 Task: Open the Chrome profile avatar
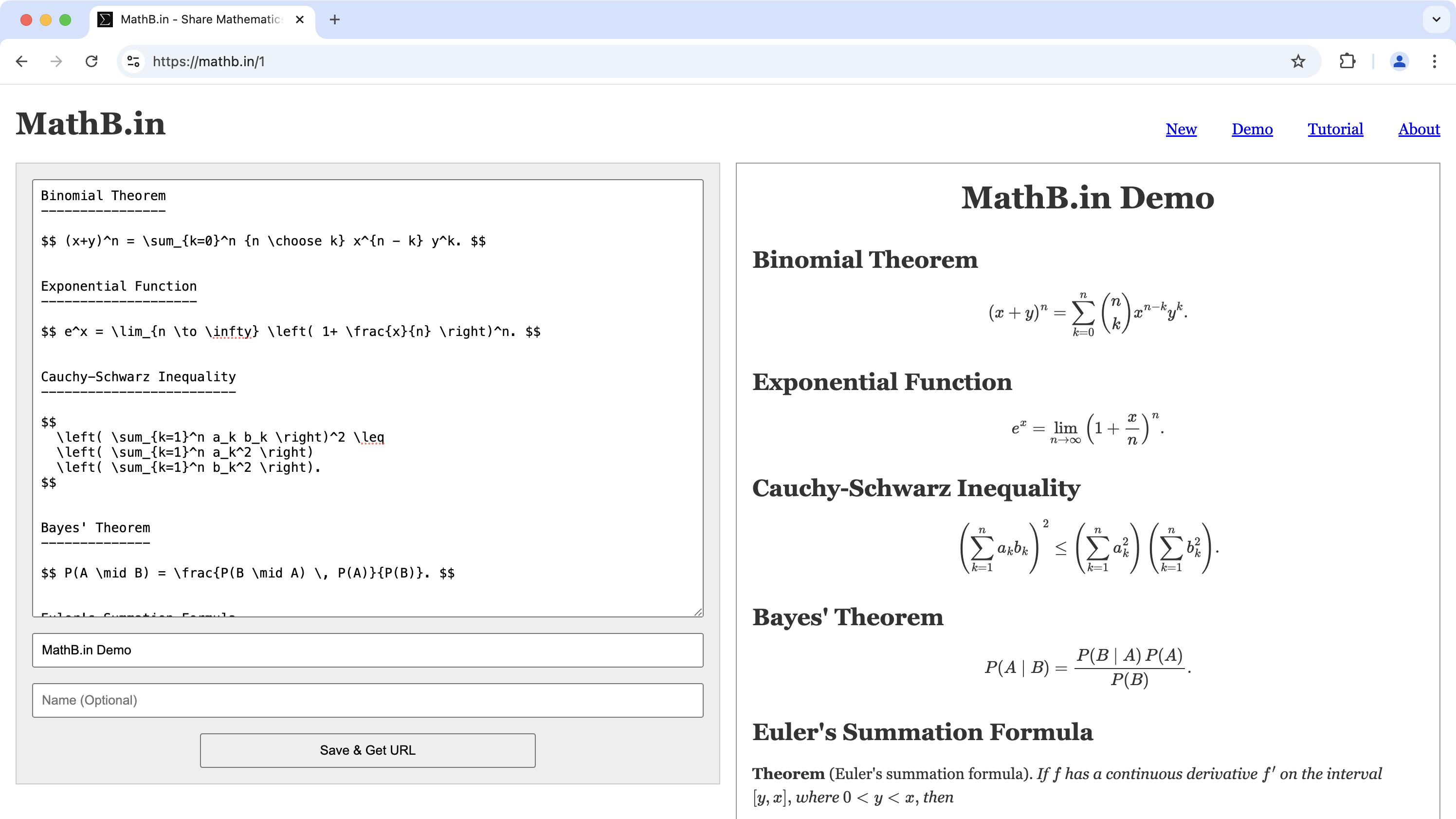click(1399, 61)
